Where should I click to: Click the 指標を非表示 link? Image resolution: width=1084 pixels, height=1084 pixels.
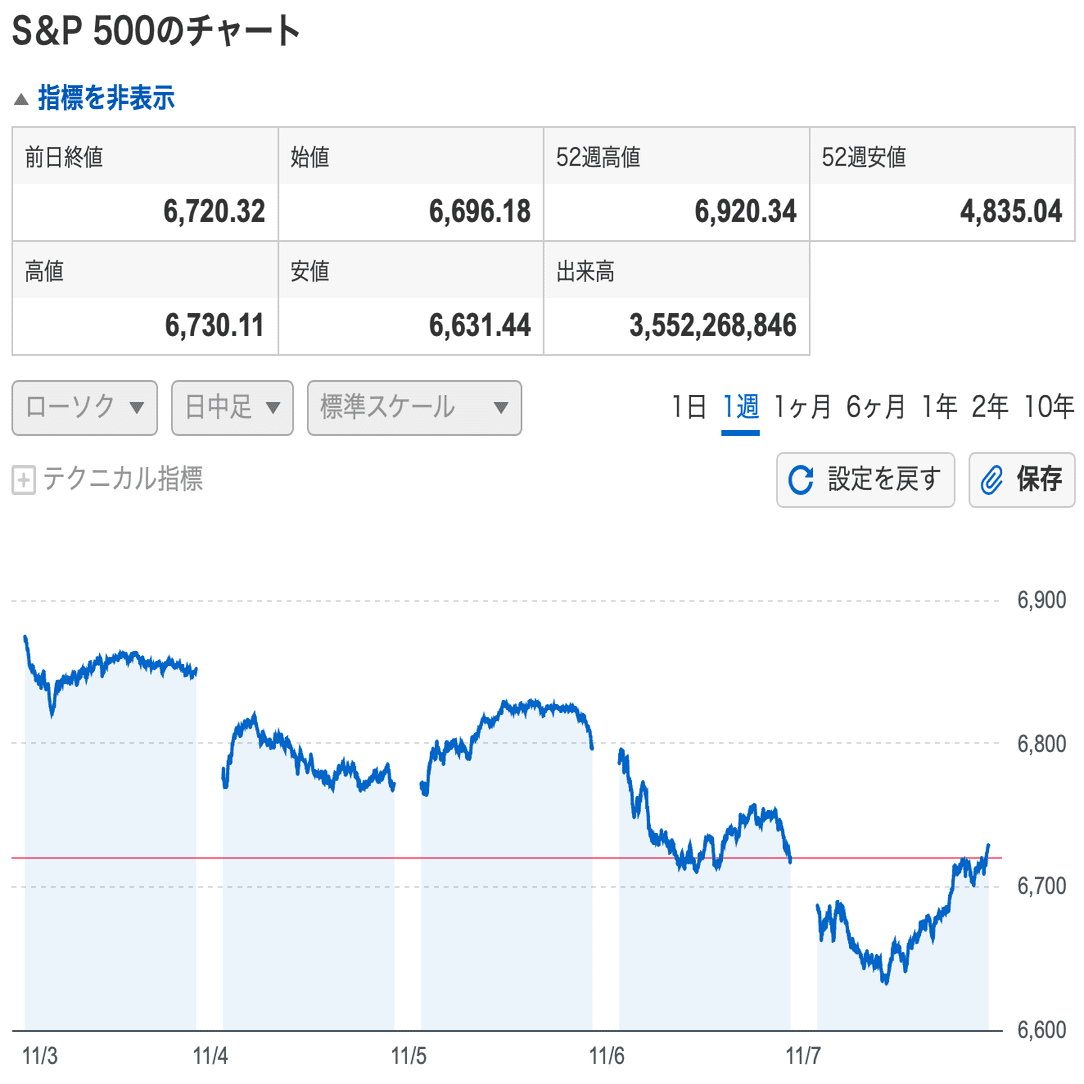tap(106, 98)
